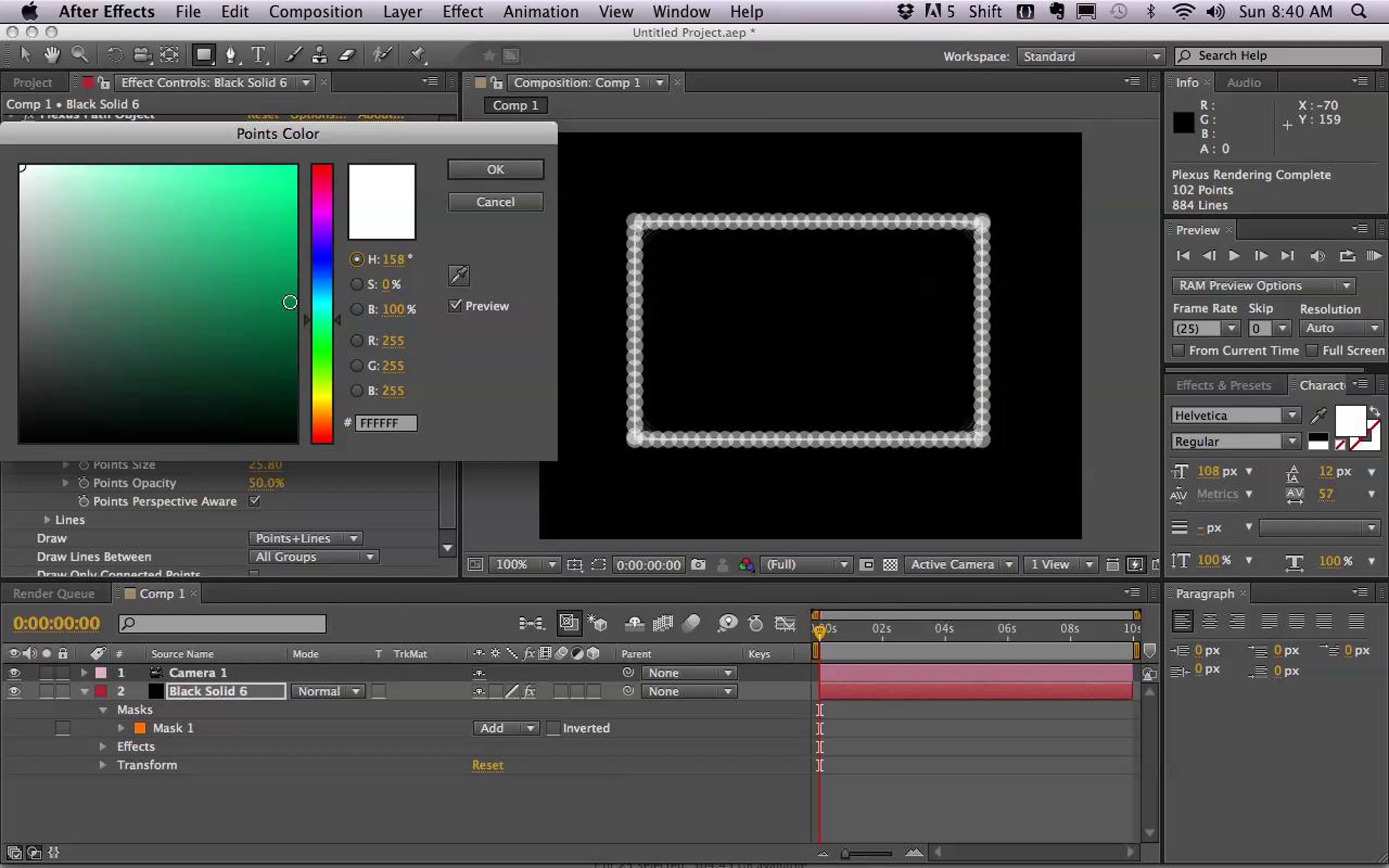This screenshot has width=1389, height=868.
Task: Open the Workspace dropdown
Action: [x=1090, y=56]
